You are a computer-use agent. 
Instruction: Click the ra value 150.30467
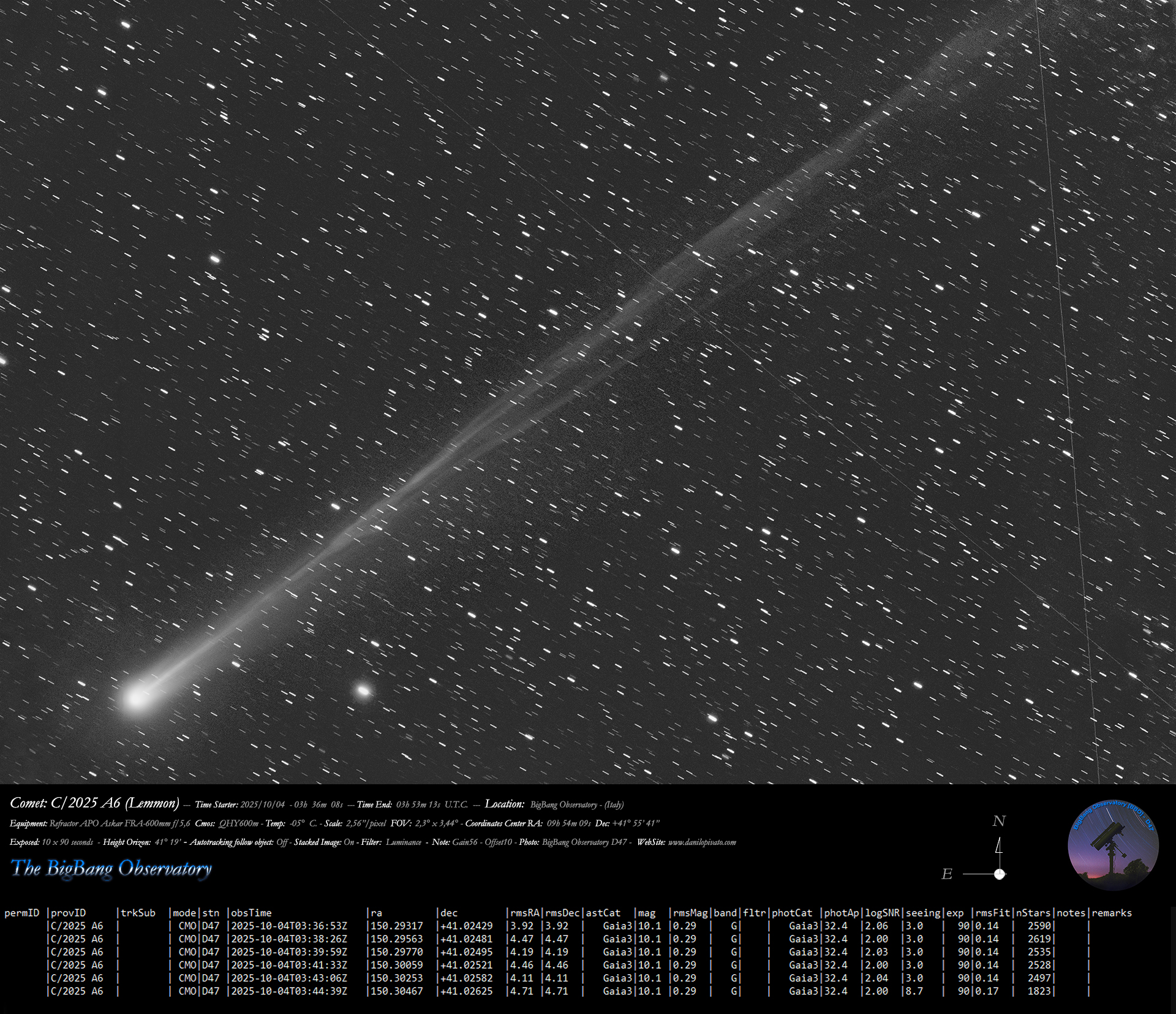(396, 991)
